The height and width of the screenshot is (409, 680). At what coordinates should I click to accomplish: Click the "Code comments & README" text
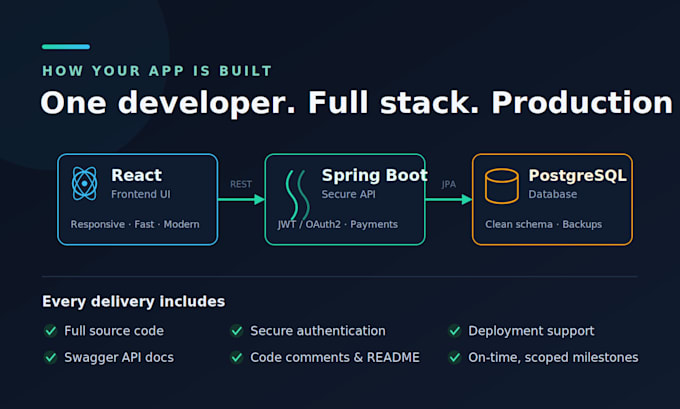(335, 357)
